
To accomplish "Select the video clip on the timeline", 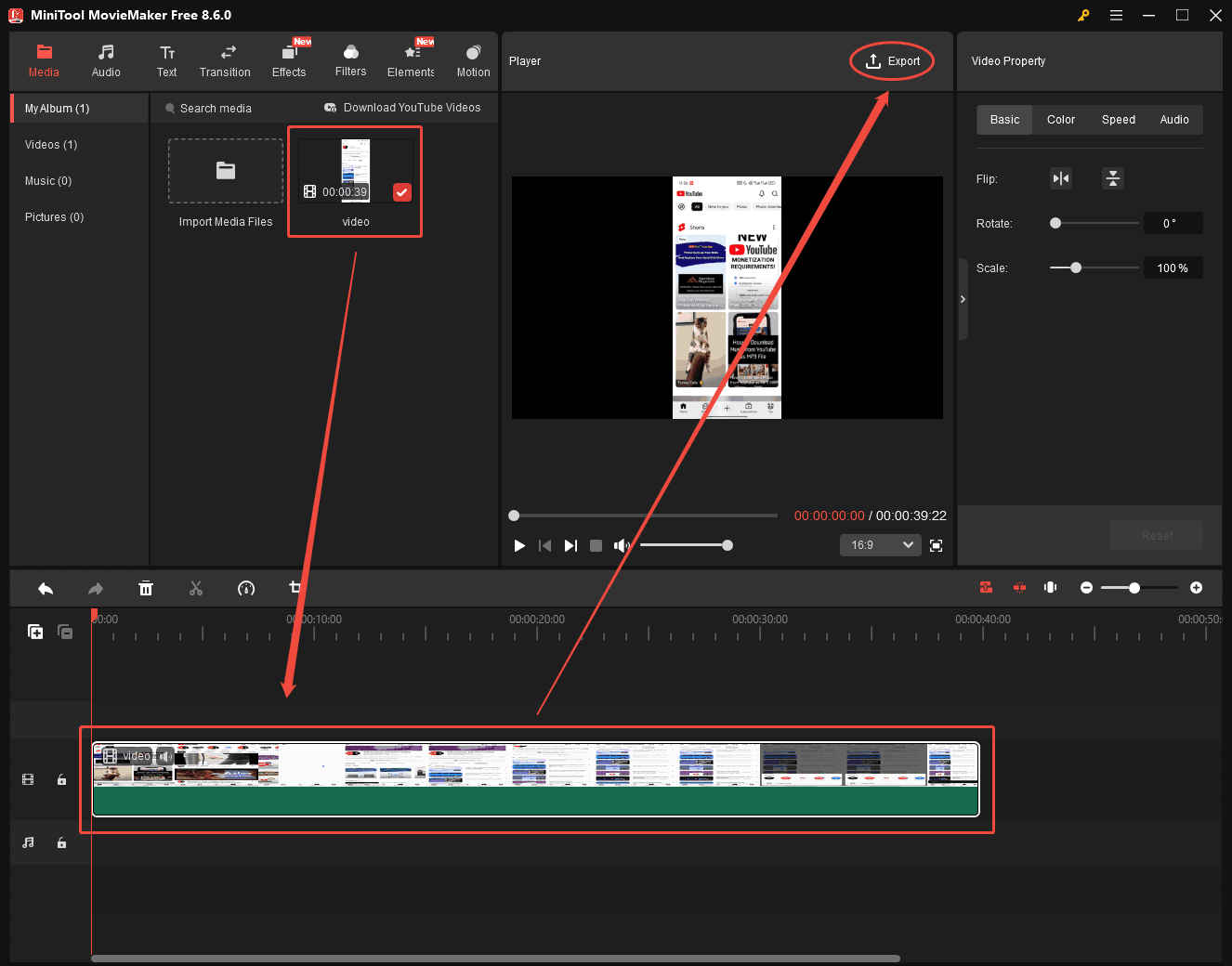I will tap(536, 779).
